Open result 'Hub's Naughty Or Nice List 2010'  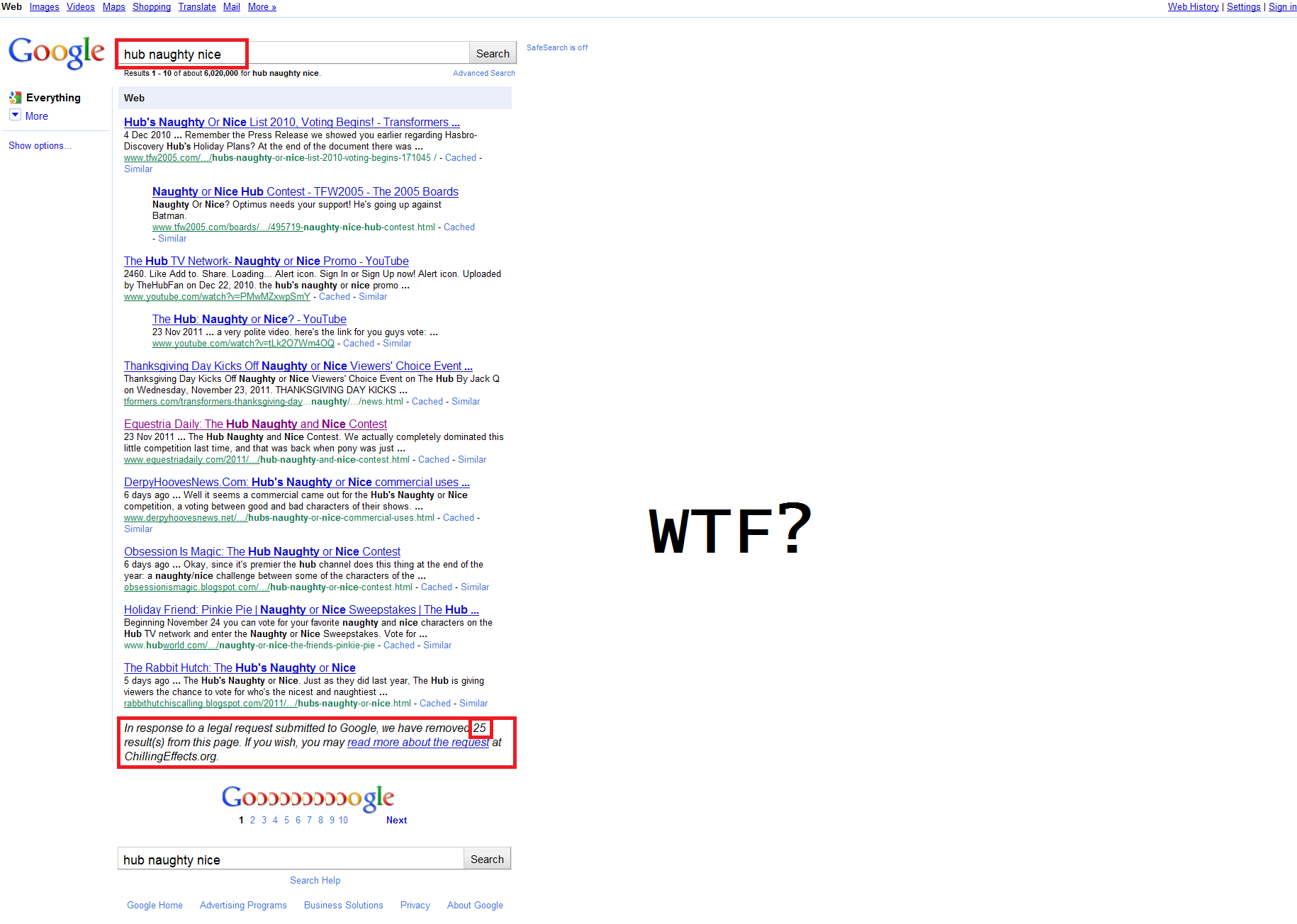coord(291,122)
